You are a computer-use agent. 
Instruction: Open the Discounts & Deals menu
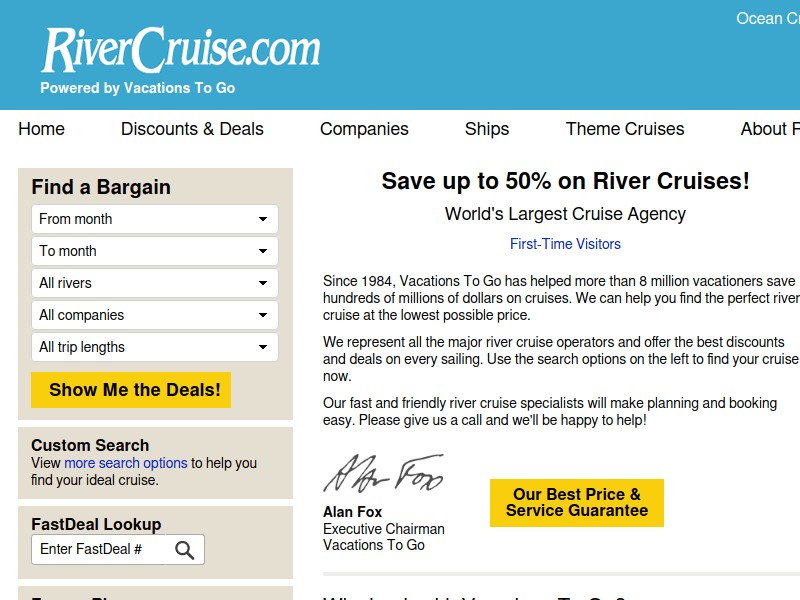192,129
